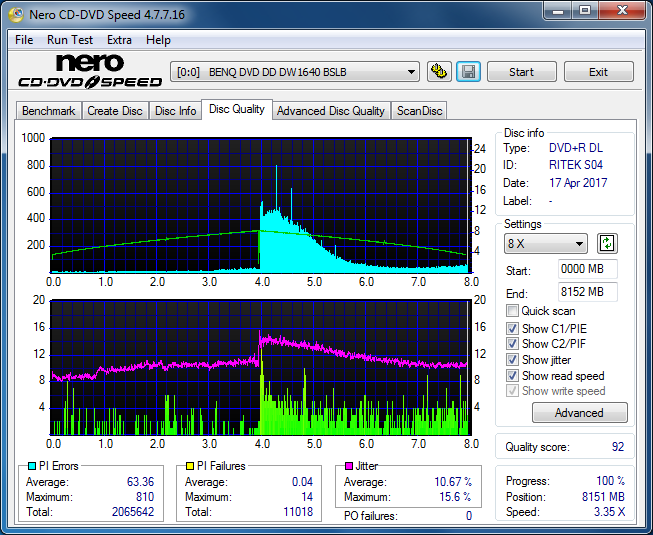Open the Extra menu
The height and width of the screenshot is (535, 653).
click(x=119, y=40)
